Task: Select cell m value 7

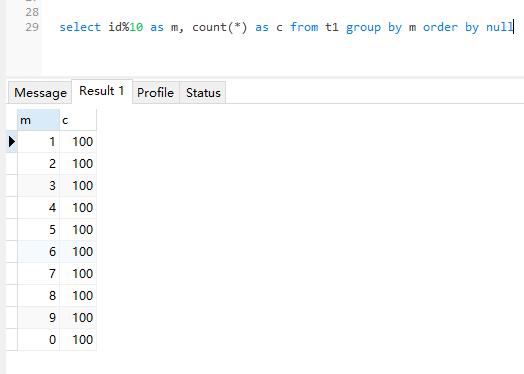Action: click(x=38, y=274)
